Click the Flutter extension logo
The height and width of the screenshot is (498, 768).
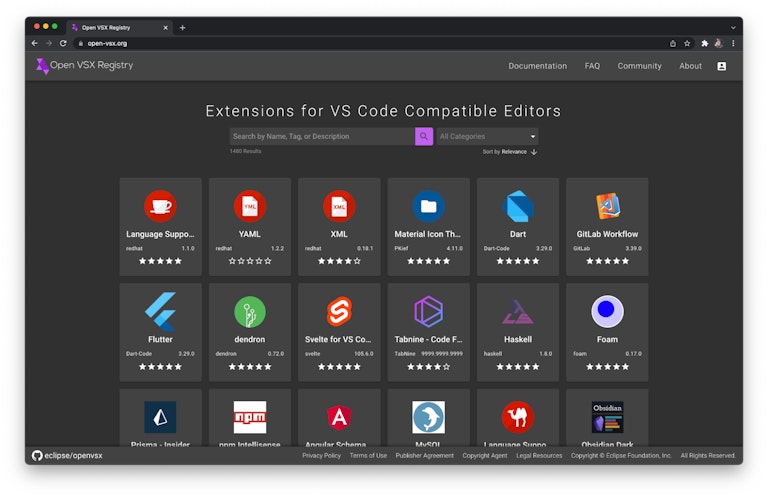160,311
